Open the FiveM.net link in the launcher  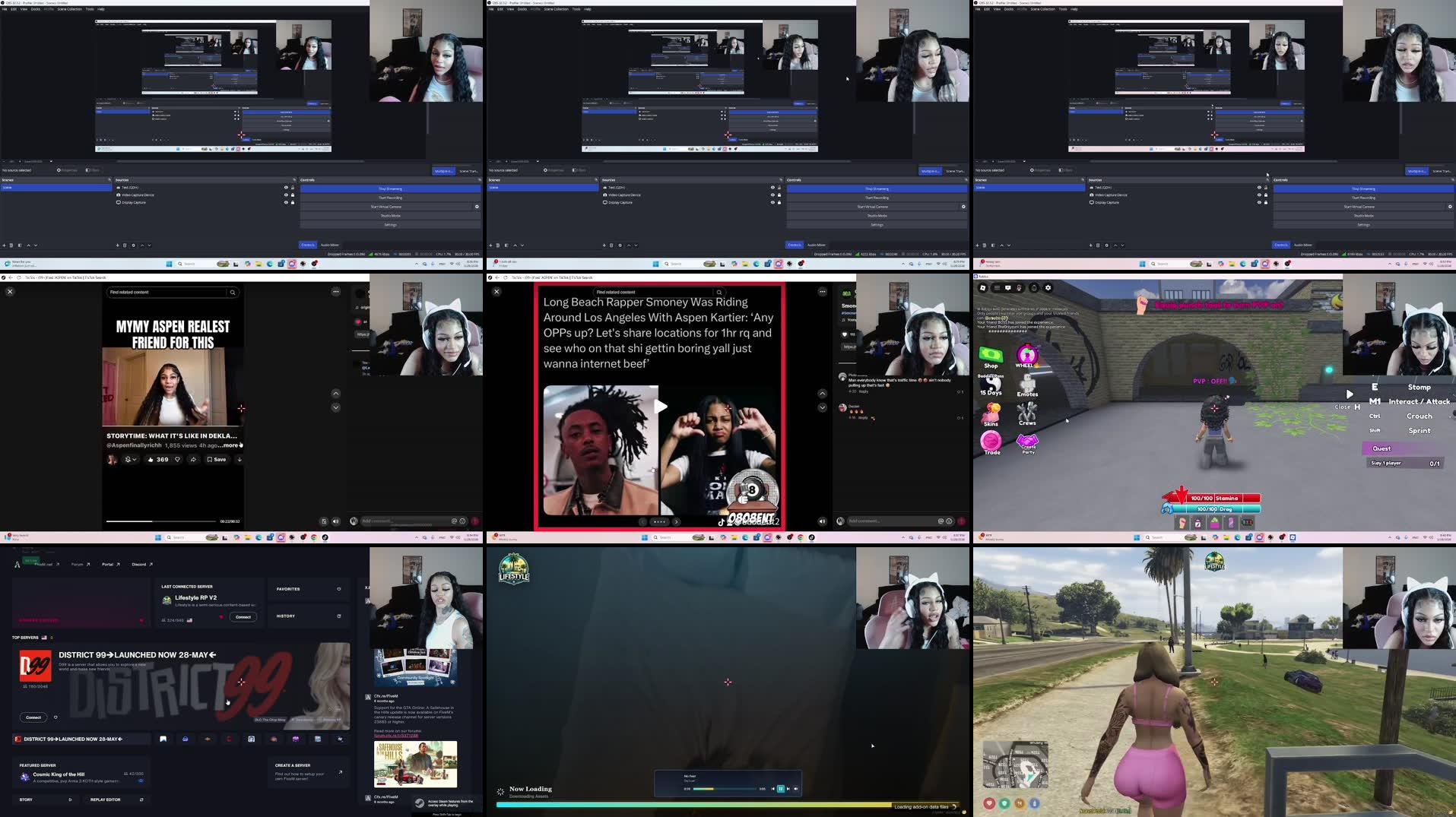point(46,565)
